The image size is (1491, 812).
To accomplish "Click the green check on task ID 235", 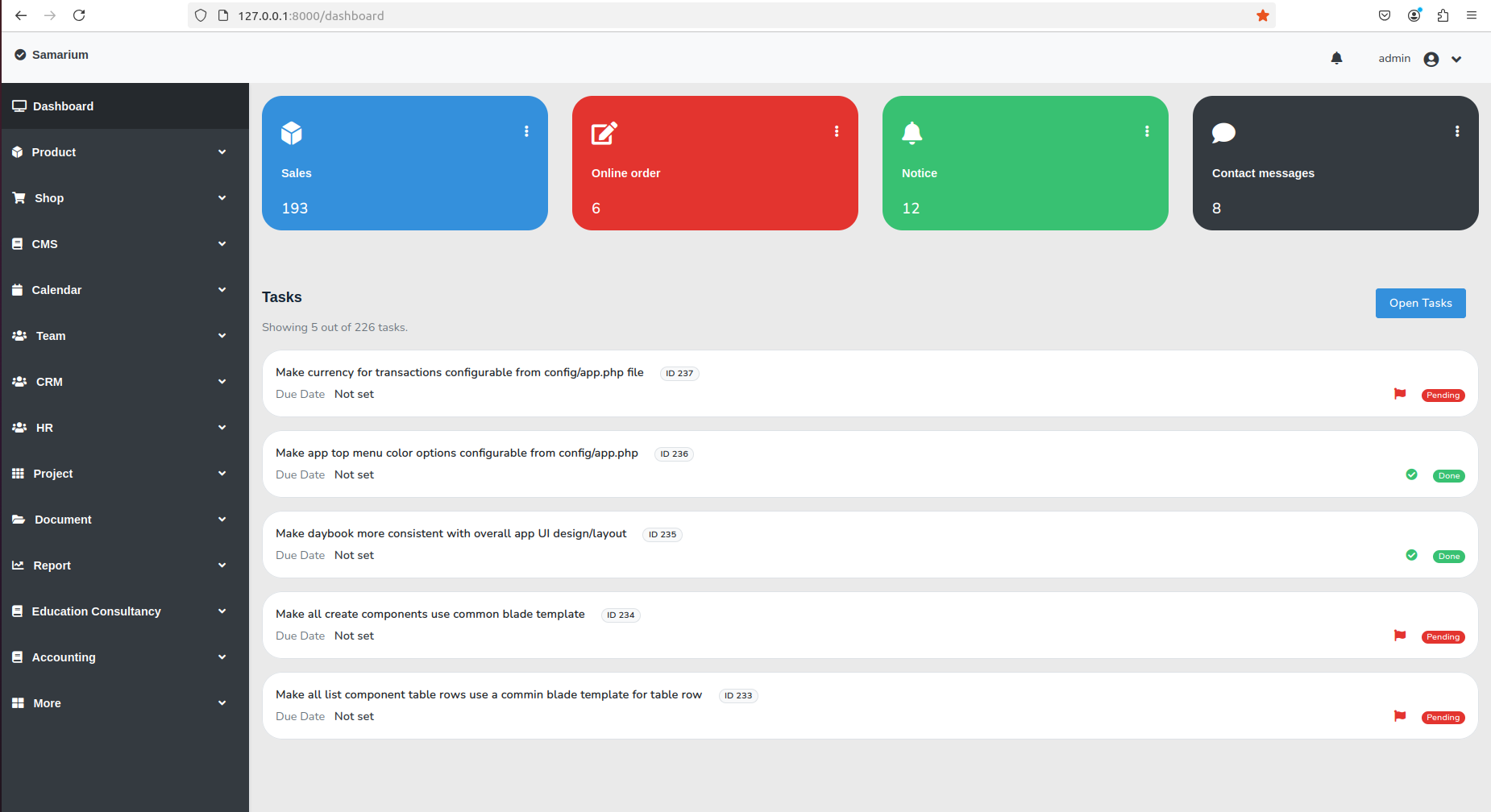I will [x=1411, y=555].
